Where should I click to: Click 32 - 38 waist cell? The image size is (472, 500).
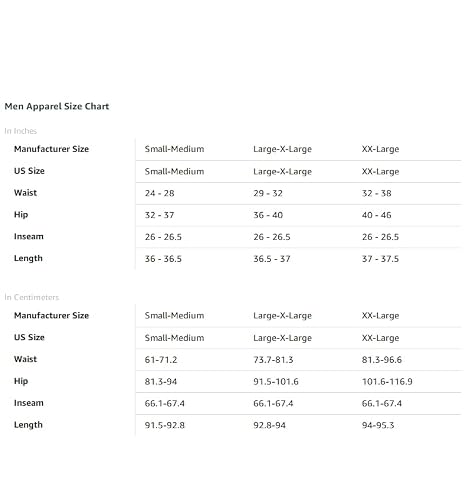(x=377, y=193)
